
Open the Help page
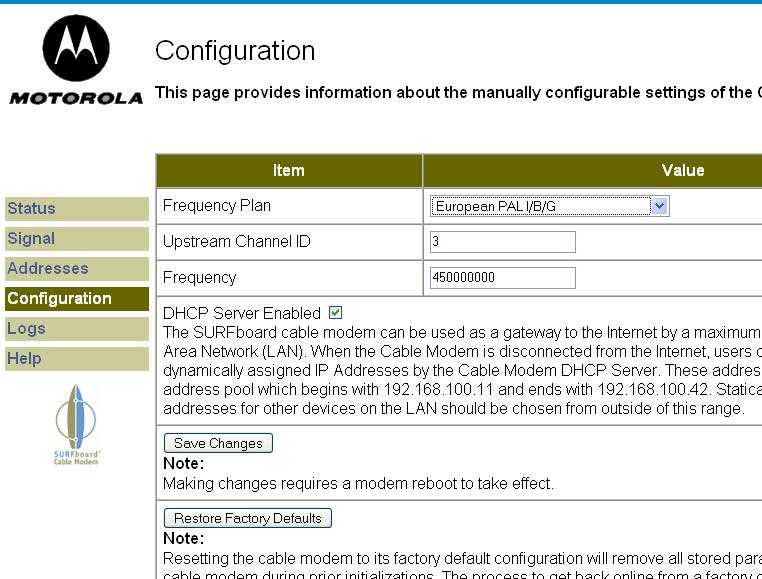(25, 359)
